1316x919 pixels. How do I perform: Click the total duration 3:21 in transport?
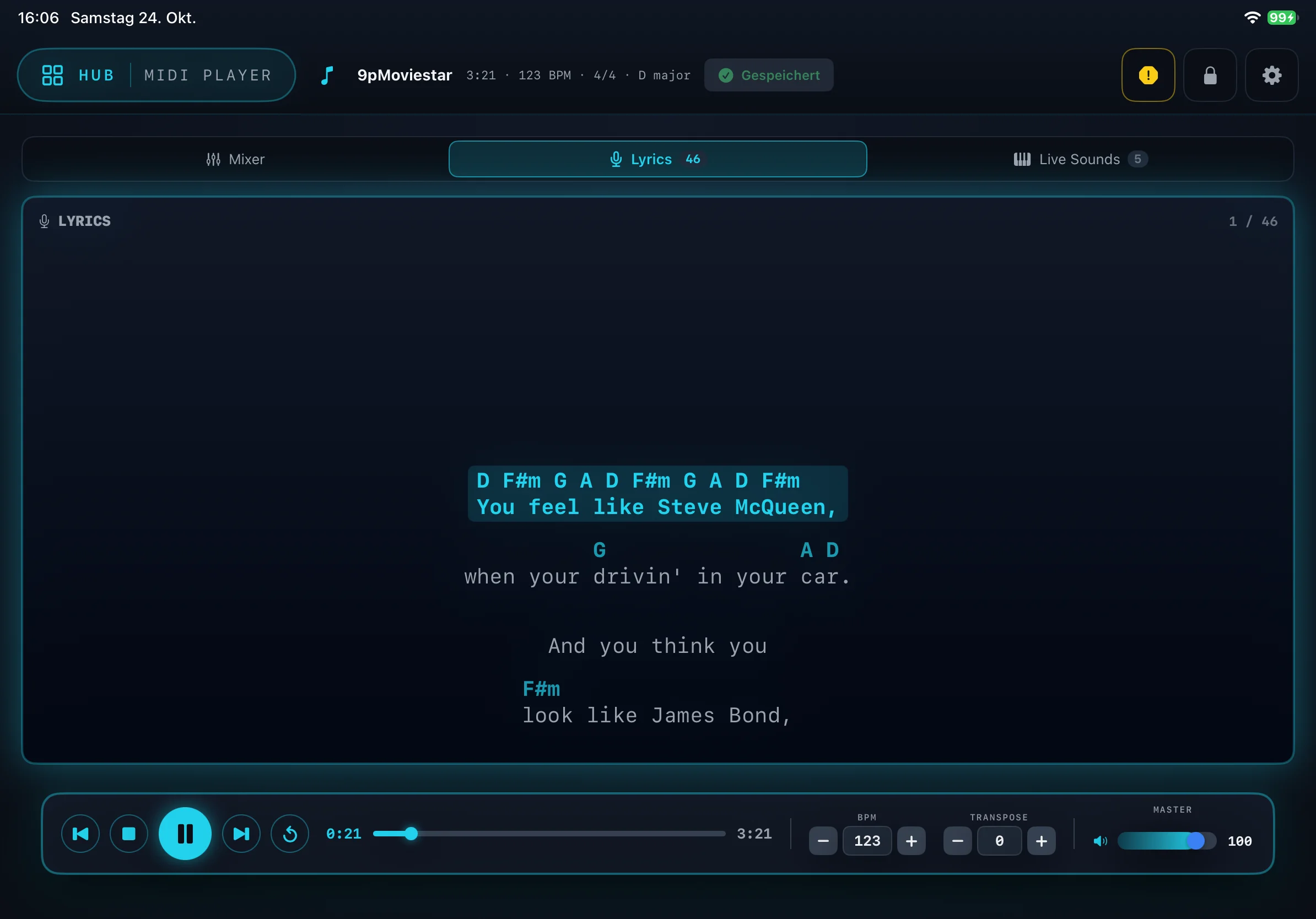754,833
